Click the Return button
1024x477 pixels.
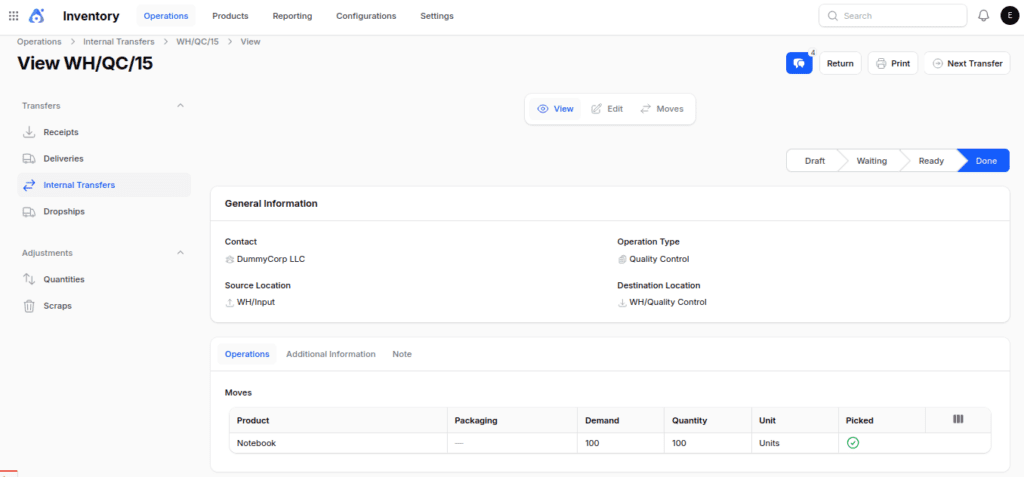[840, 63]
